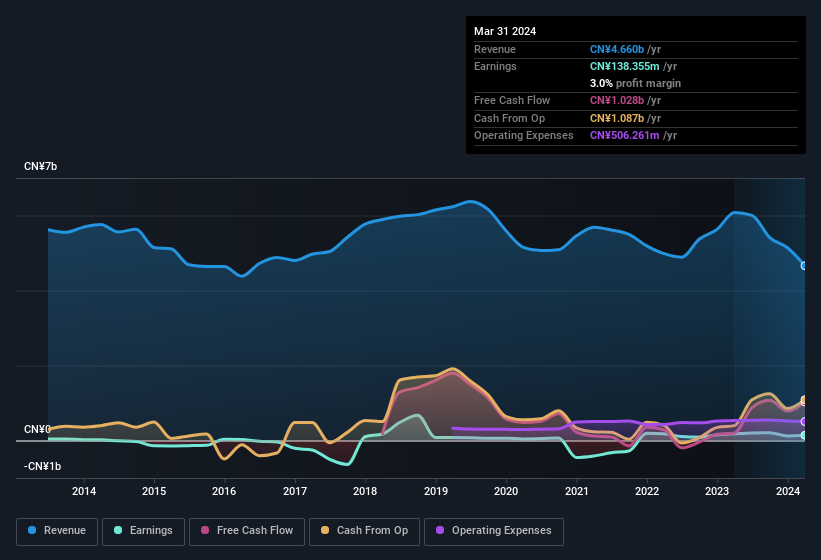The height and width of the screenshot is (560, 821).
Task: Click the Cash From Op tooltip label
Action: (x=509, y=118)
